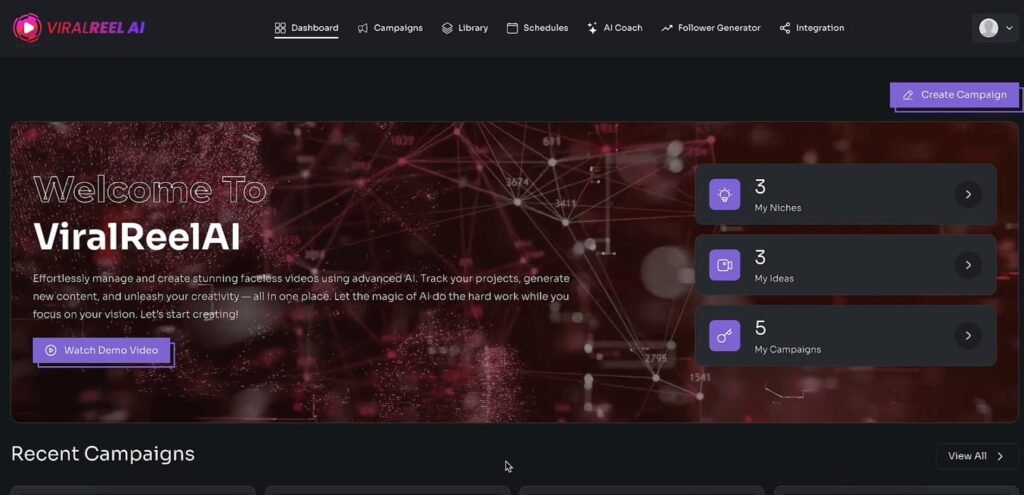Click the Recent Campaigns heading
Viewport: 1024px width, 495px height.
click(x=103, y=454)
